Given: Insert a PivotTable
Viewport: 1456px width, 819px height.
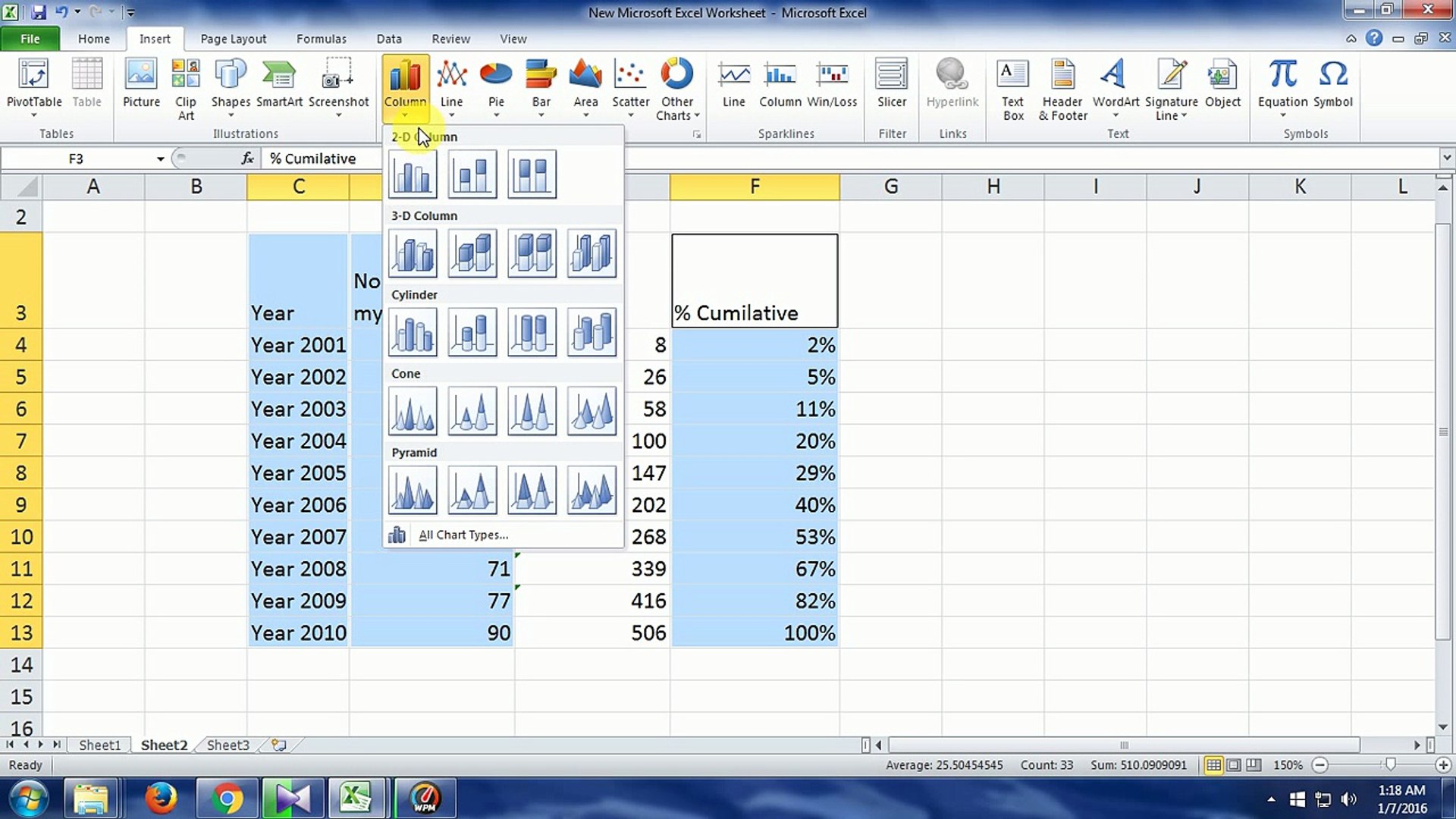Looking at the screenshot, I should tap(33, 83).
